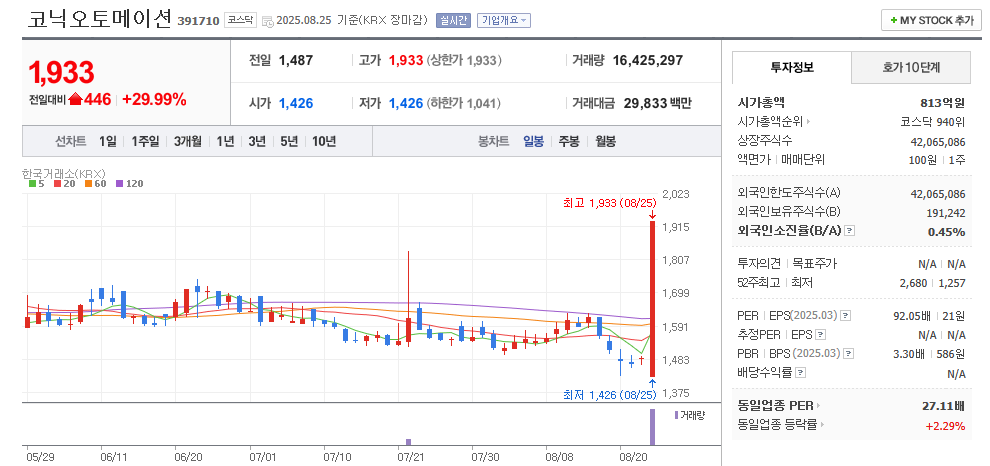The width and height of the screenshot is (990, 466).
Task: Click the 08/25 volume bar
Action: (x=652, y=426)
